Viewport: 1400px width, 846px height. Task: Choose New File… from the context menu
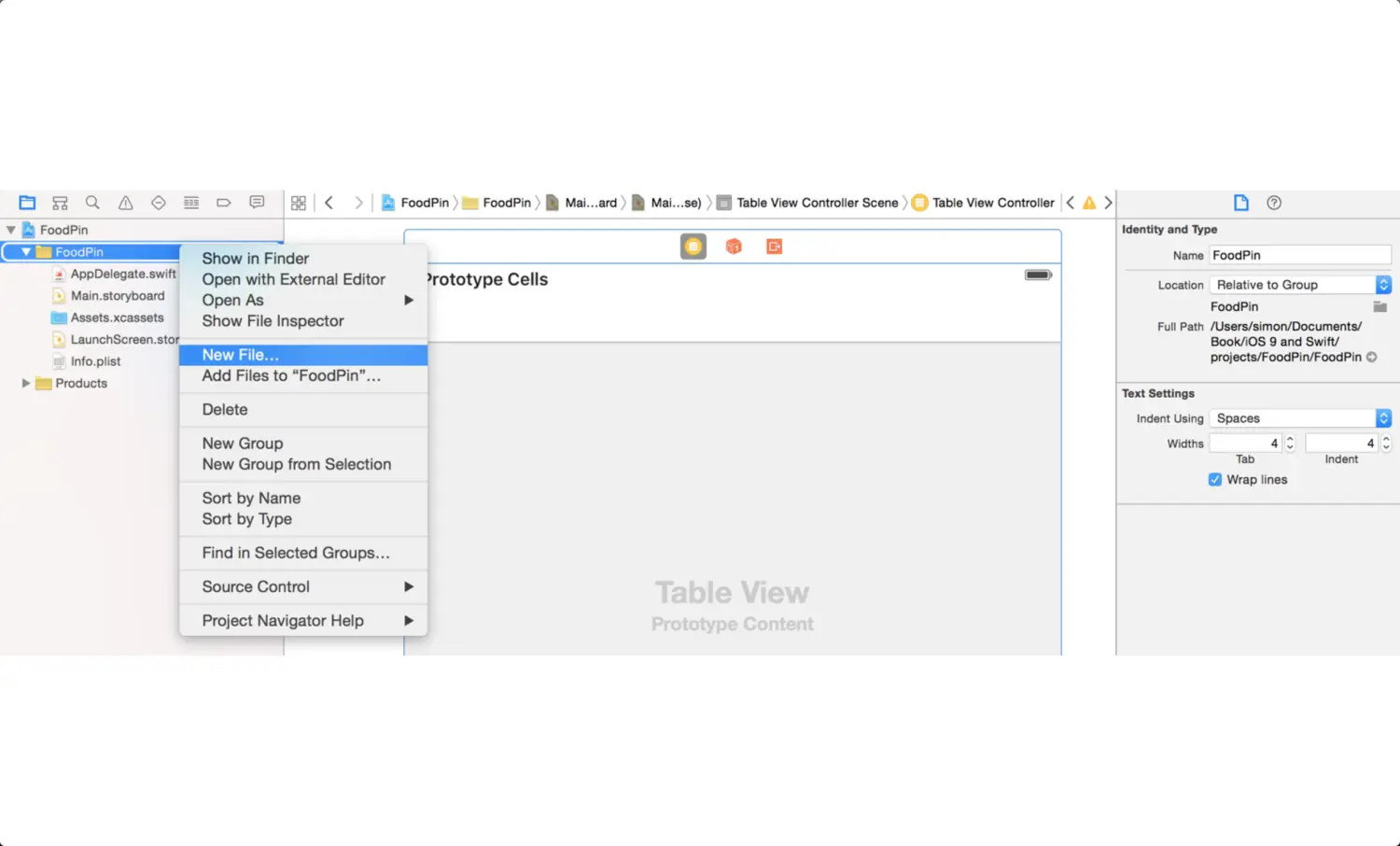(303, 355)
